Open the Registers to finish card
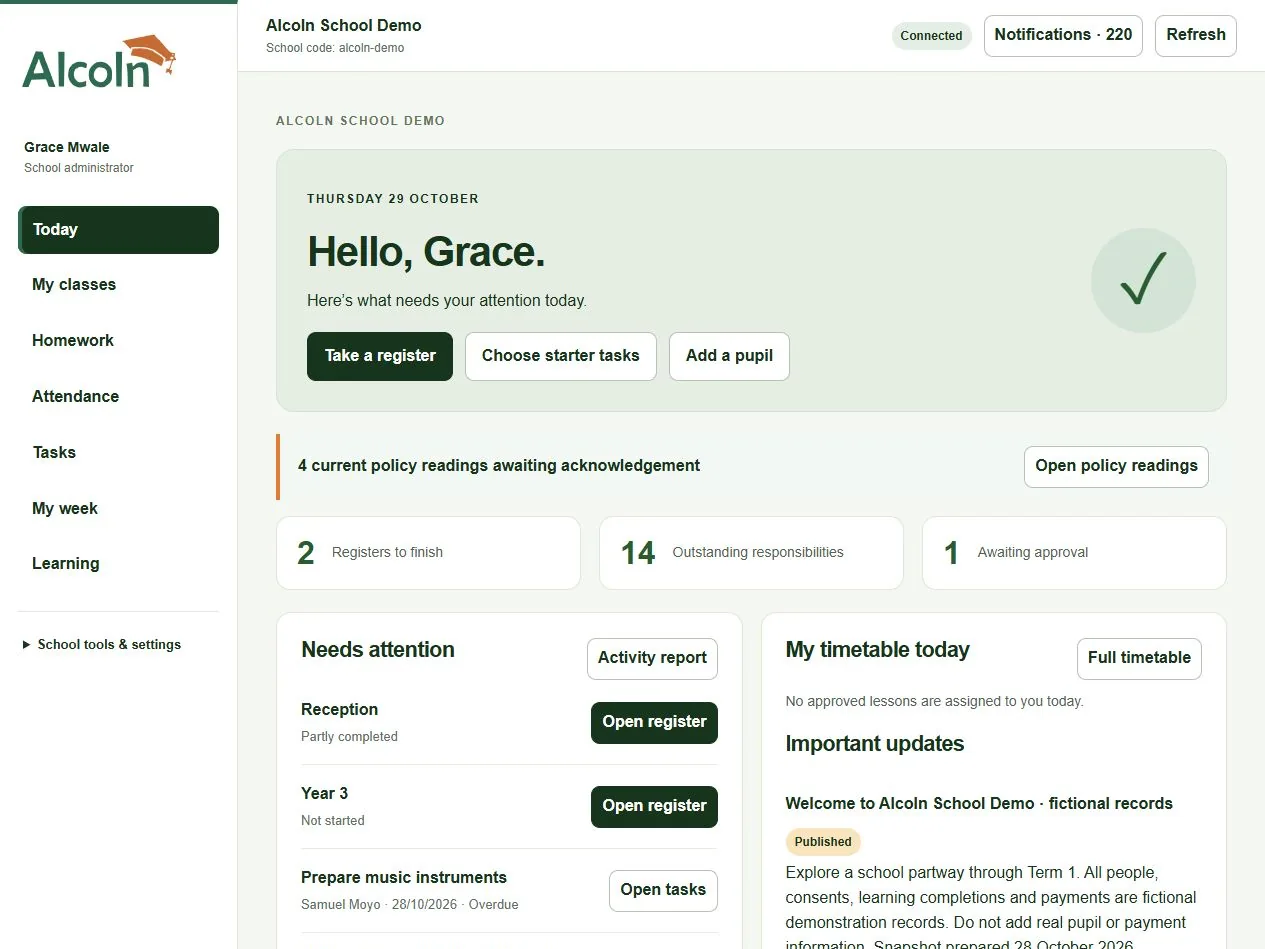 pyautogui.click(x=428, y=553)
